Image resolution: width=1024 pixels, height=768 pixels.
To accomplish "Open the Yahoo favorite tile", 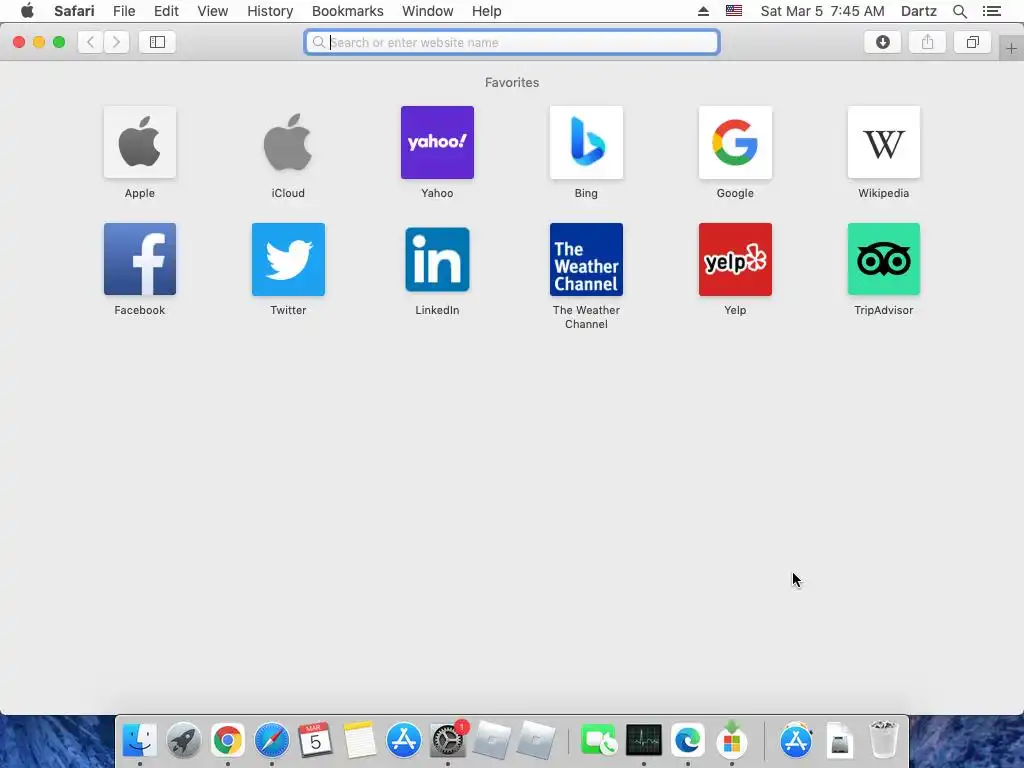I will click(x=437, y=142).
